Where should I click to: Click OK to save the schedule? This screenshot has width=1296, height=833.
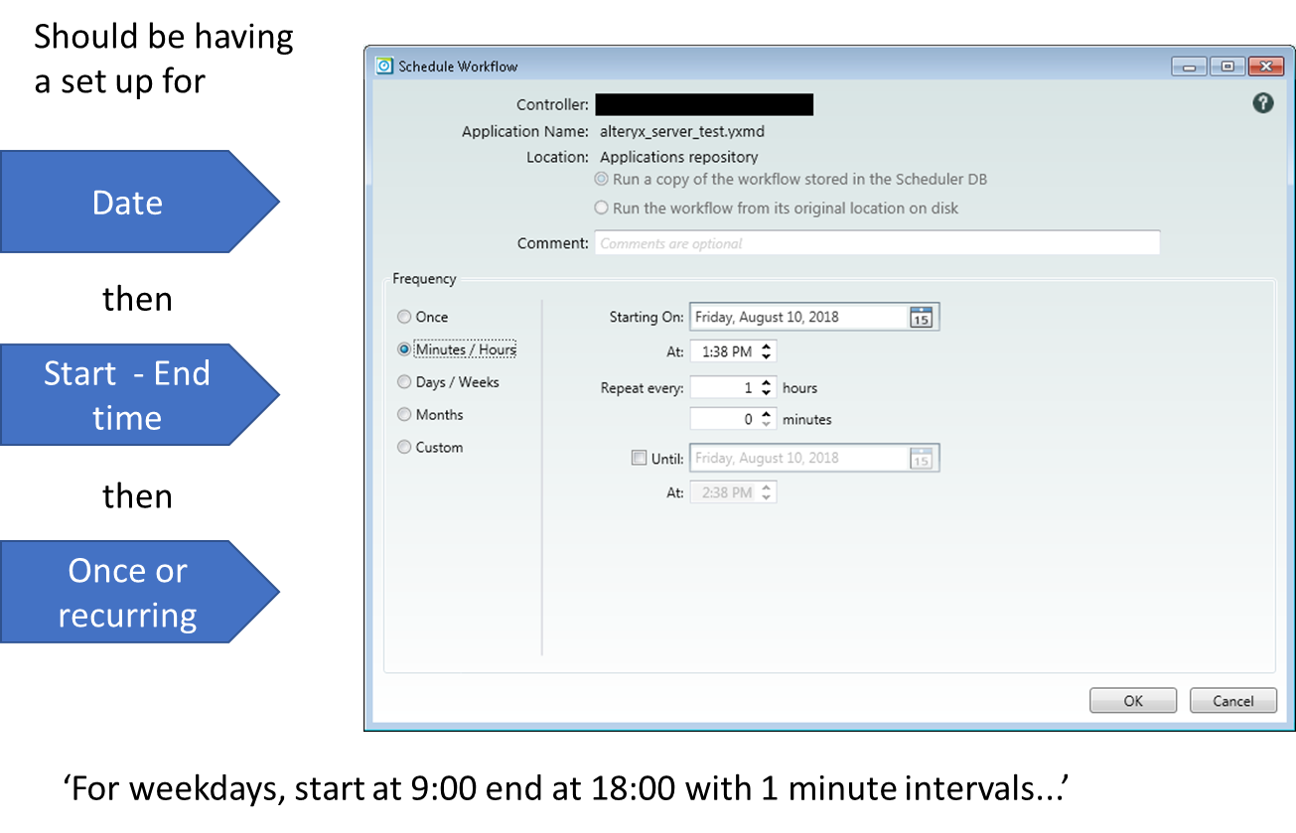(1132, 700)
